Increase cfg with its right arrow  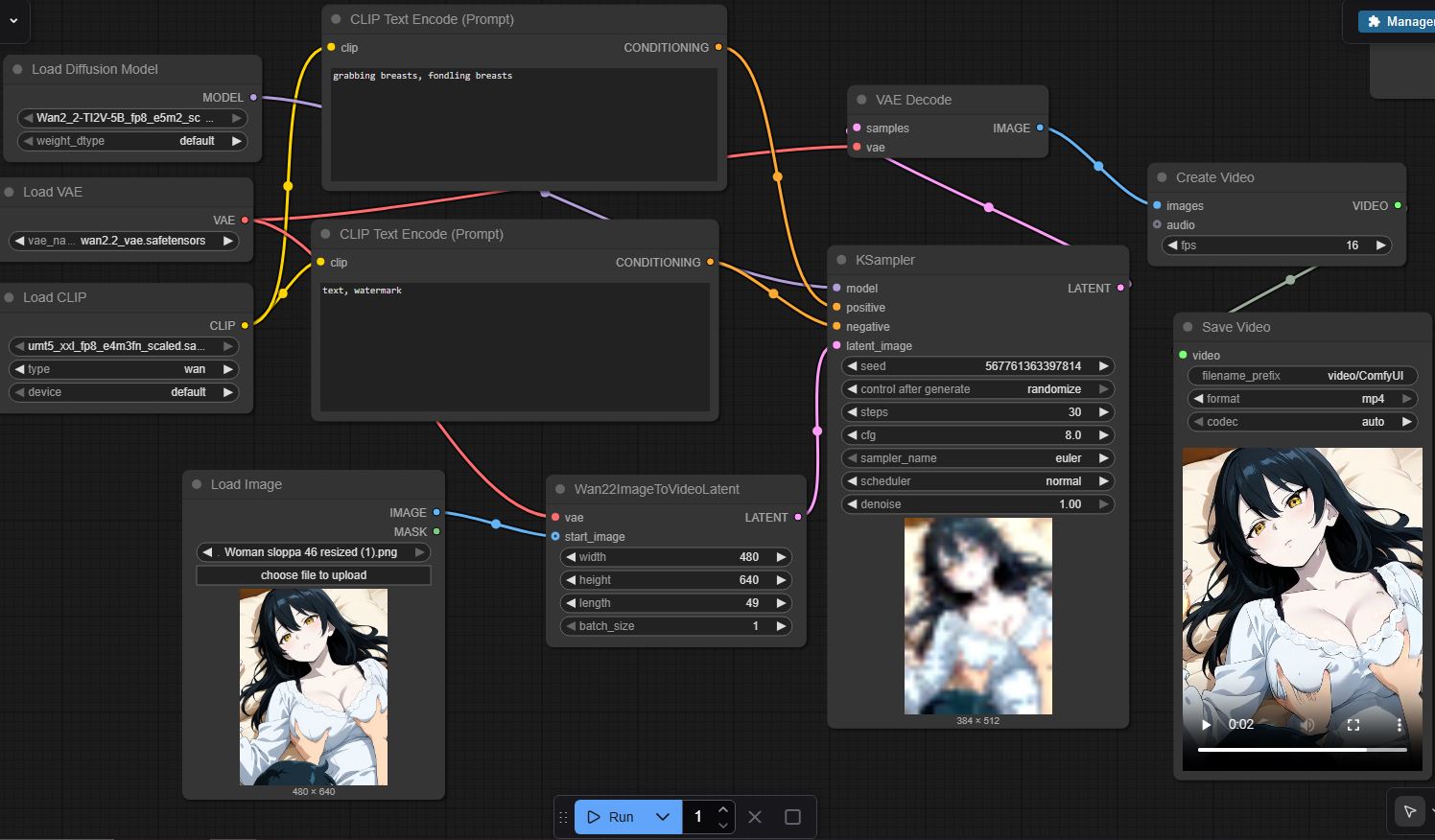[1103, 435]
